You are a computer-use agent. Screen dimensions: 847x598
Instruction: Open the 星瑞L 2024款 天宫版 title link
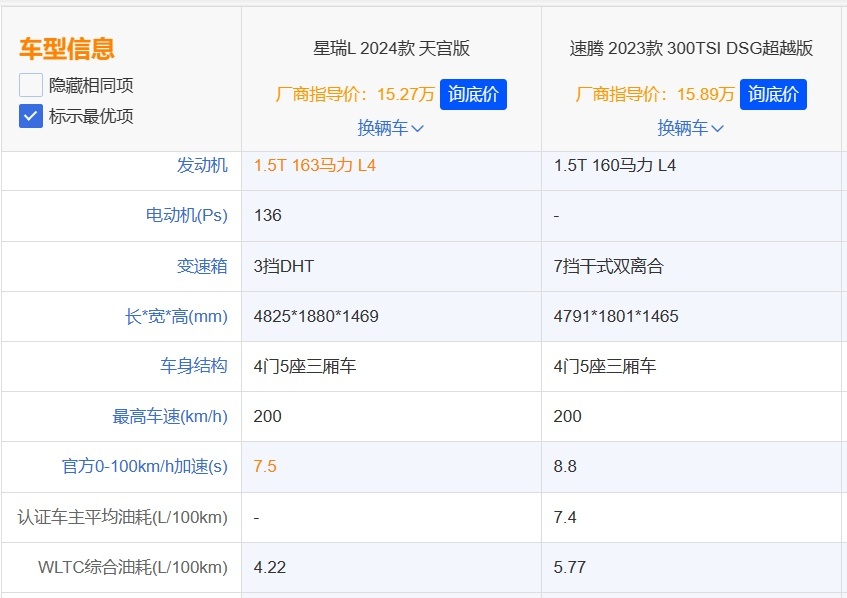[x=391, y=49]
